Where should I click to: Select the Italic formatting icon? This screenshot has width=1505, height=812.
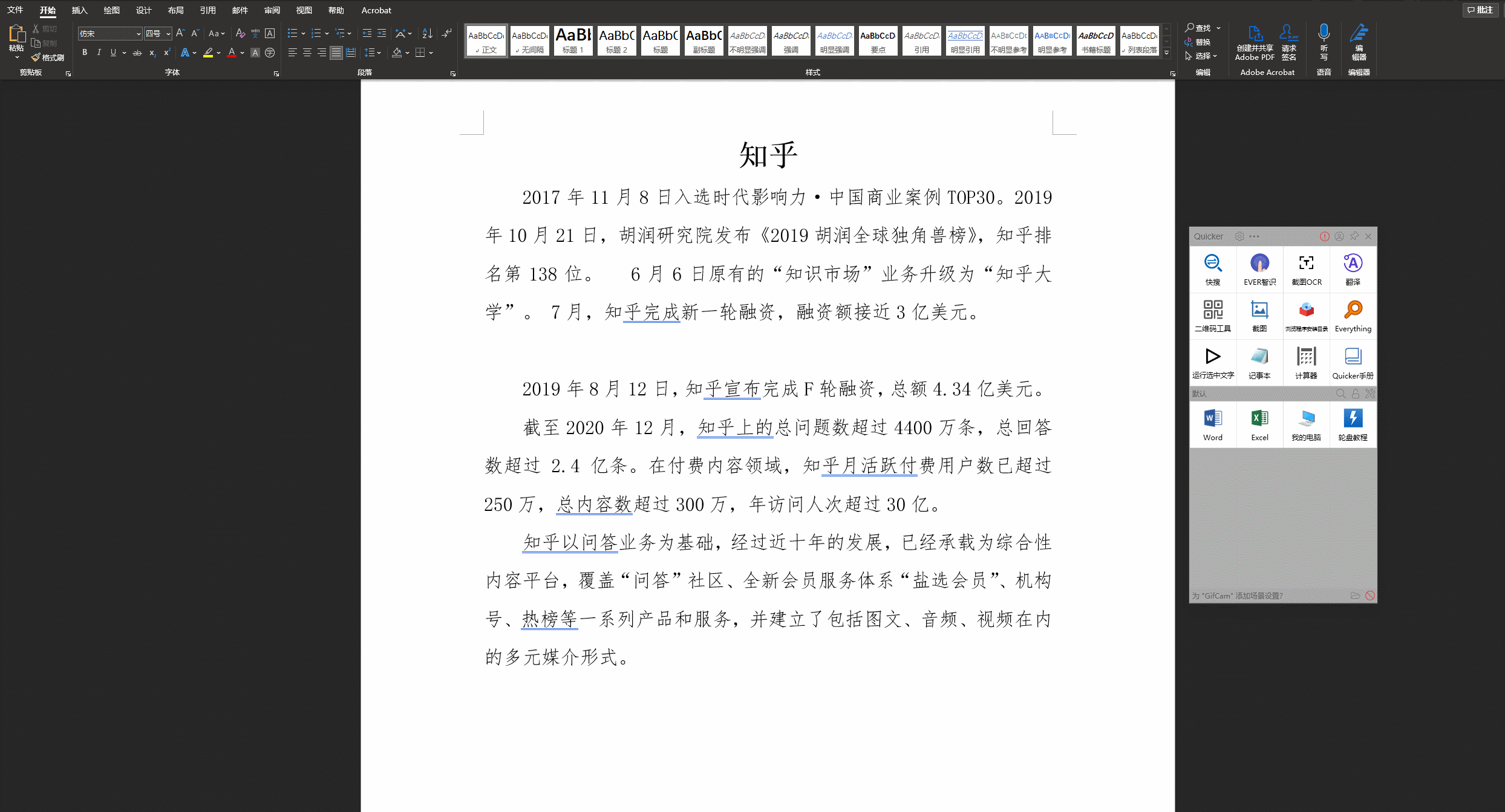point(100,52)
